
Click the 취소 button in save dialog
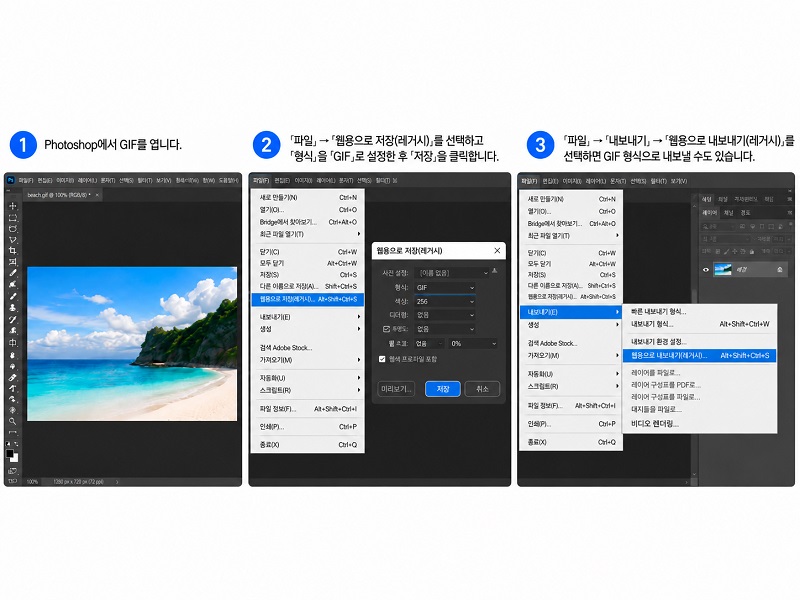[x=482, y=389]
